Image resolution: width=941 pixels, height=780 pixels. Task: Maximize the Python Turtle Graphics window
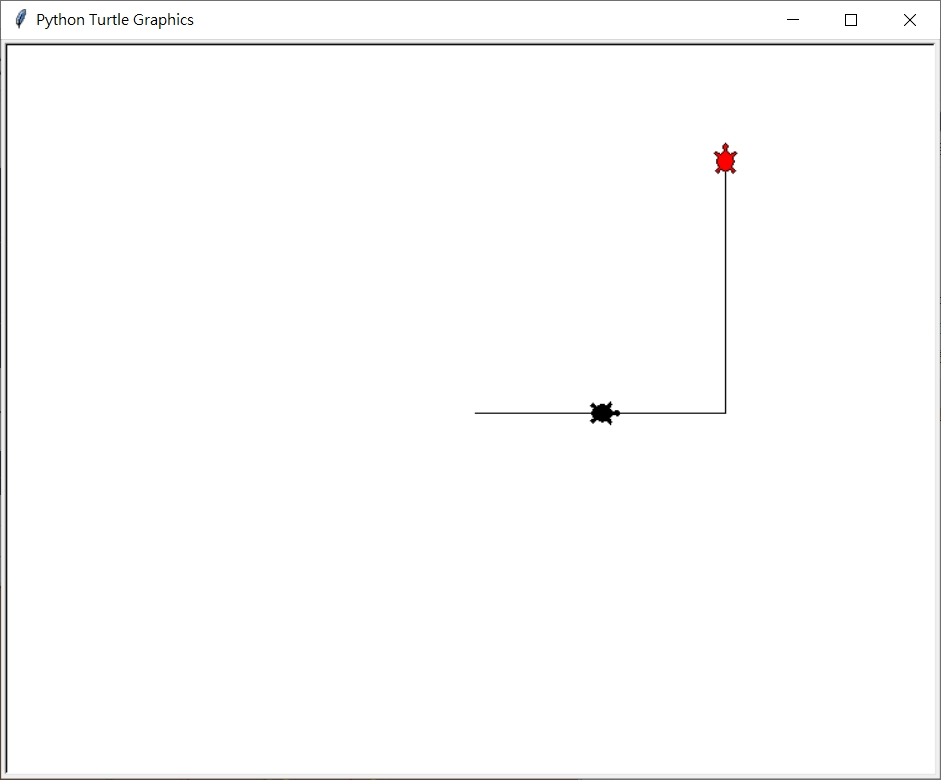coord(851,20)
